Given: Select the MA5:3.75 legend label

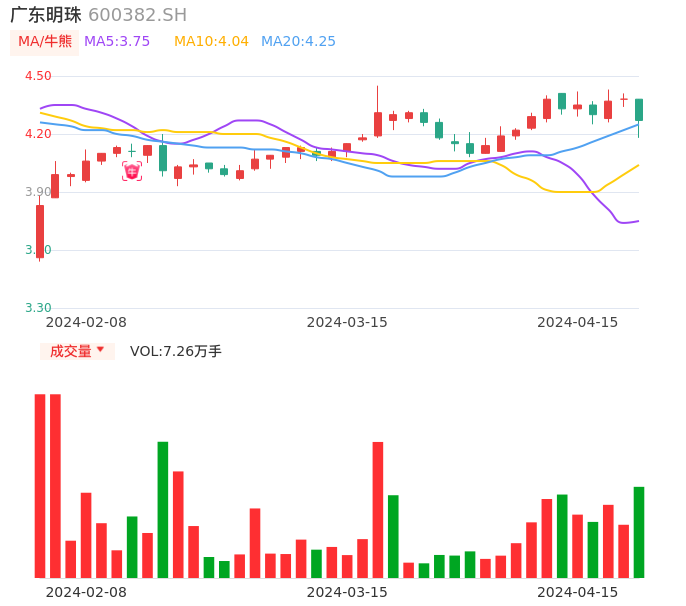Looking at the screenshot, I should click(117, 42).
